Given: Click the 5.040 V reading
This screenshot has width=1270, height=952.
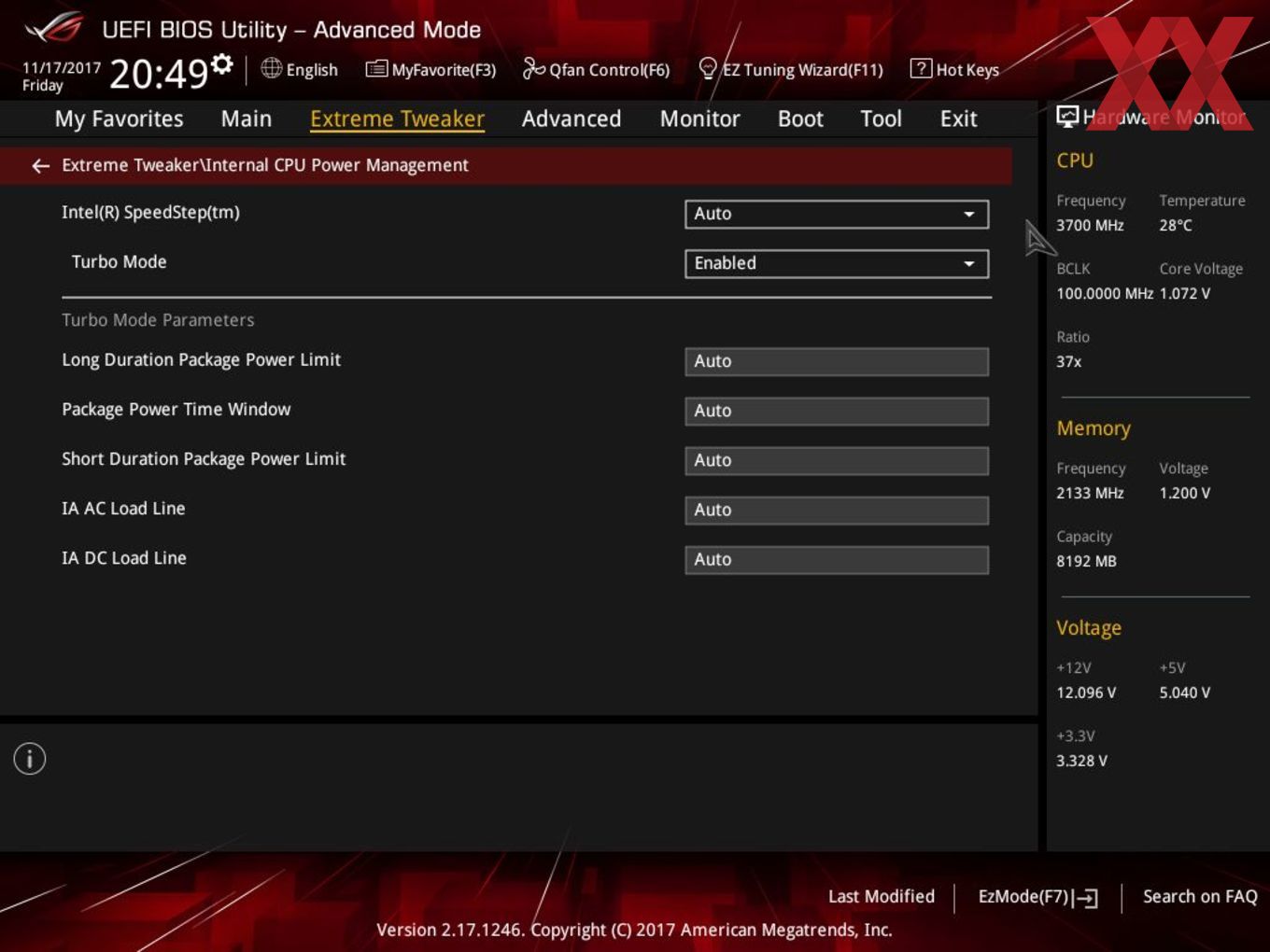Looking at the screenshot, I should [x=1185, y=693].
